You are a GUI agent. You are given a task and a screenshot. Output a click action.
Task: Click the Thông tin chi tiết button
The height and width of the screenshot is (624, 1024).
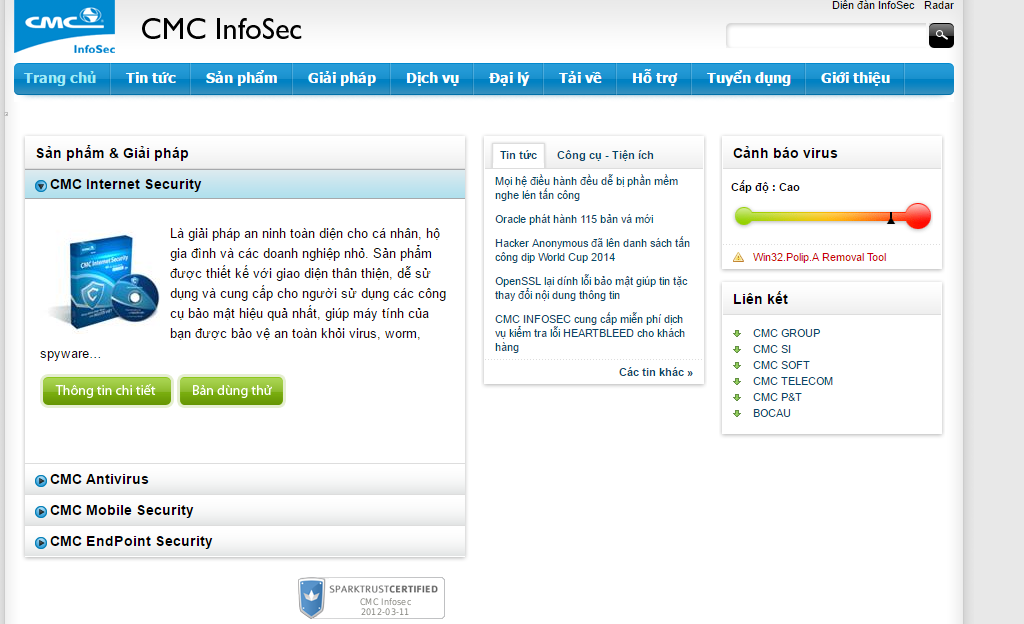coord(106,390)
